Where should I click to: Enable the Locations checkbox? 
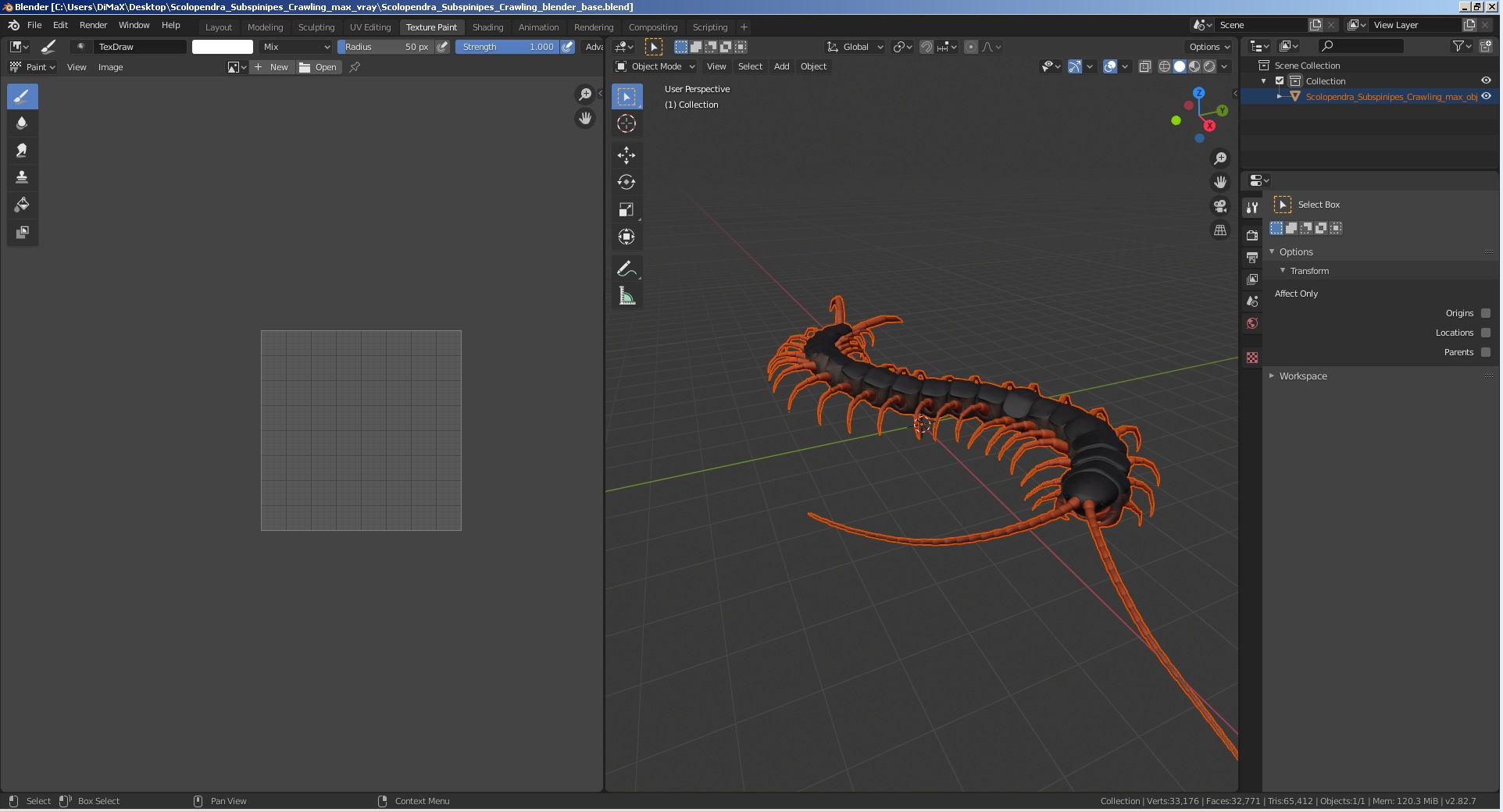point(1486,333)
